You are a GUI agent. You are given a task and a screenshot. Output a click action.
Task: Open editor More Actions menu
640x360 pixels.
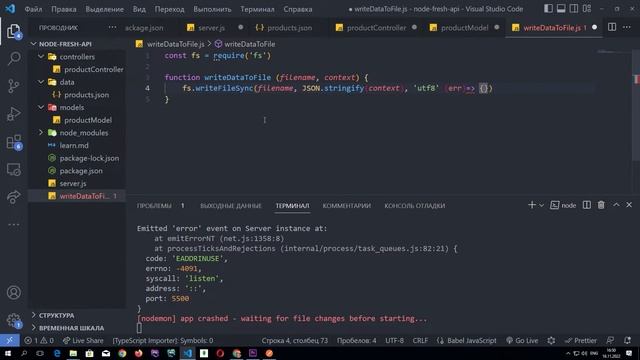(x=627, y=27)
